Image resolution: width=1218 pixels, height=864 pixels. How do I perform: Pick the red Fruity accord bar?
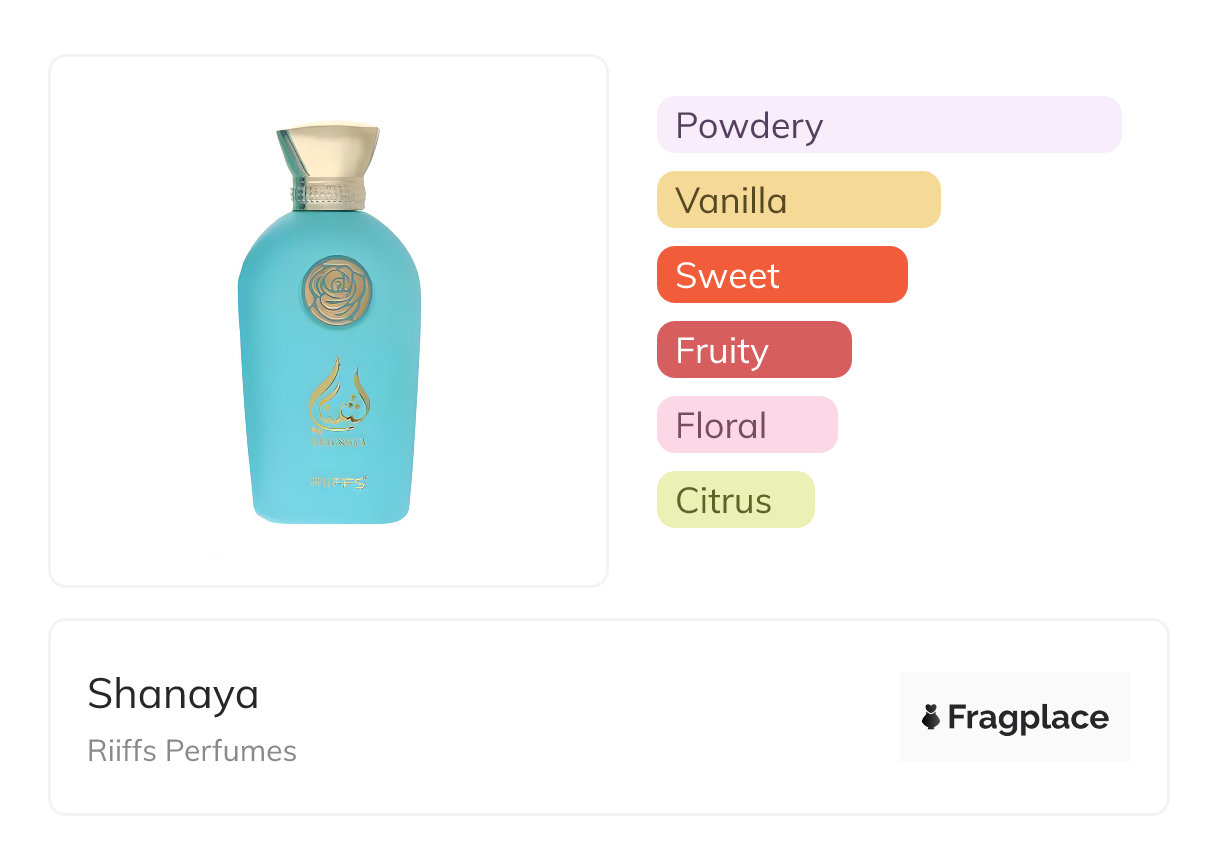(x=753, y=350)
